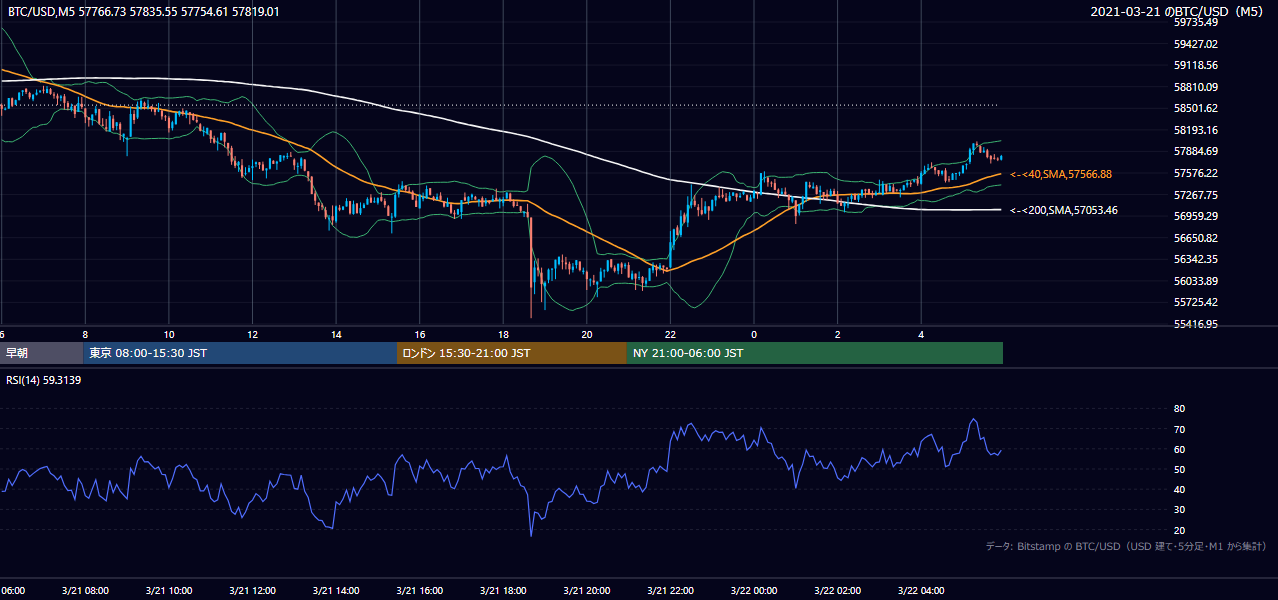Click the '3/22 00:00' bottom axis label
Image resolution: width=1278 pixels, height=600 pixels.
click(x=754, y=590)
